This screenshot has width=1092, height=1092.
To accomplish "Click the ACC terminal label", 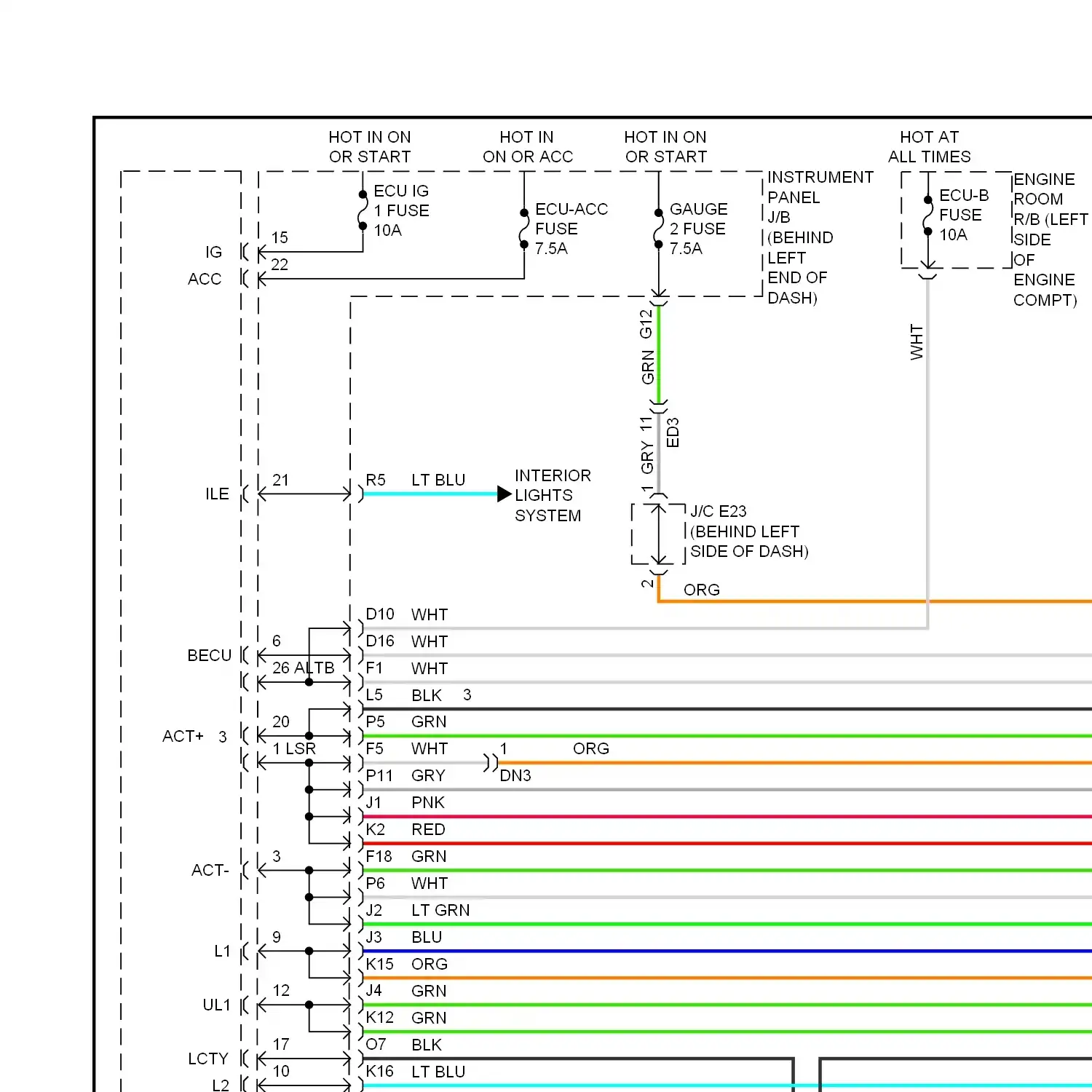I will (205, 279).
